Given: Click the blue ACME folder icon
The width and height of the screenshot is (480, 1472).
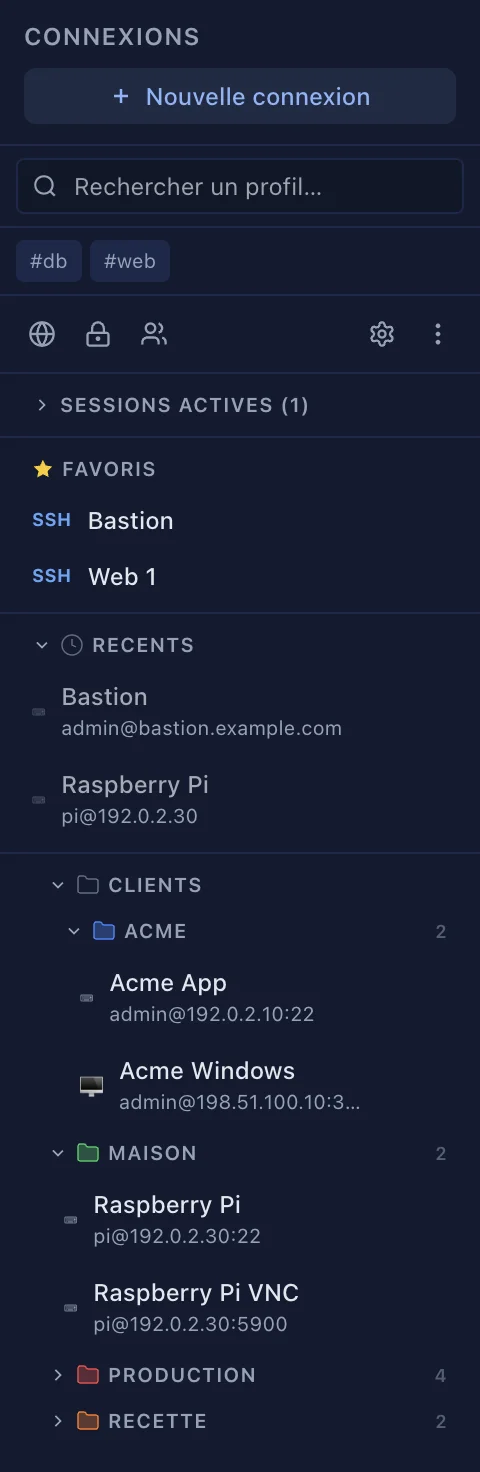Looking at the screenshot, I should coord(104,931).
